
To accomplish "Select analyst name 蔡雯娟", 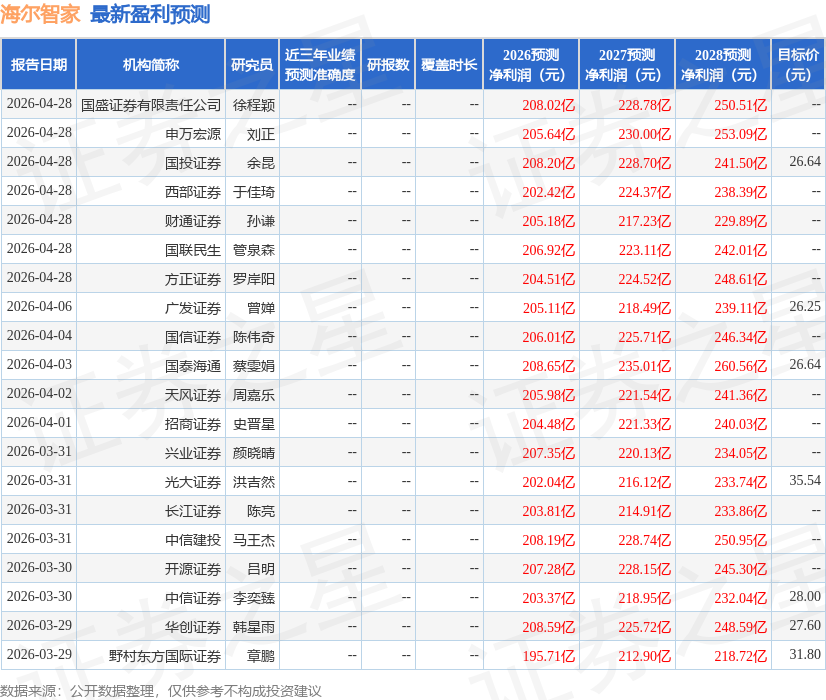I will click(254, 366).
